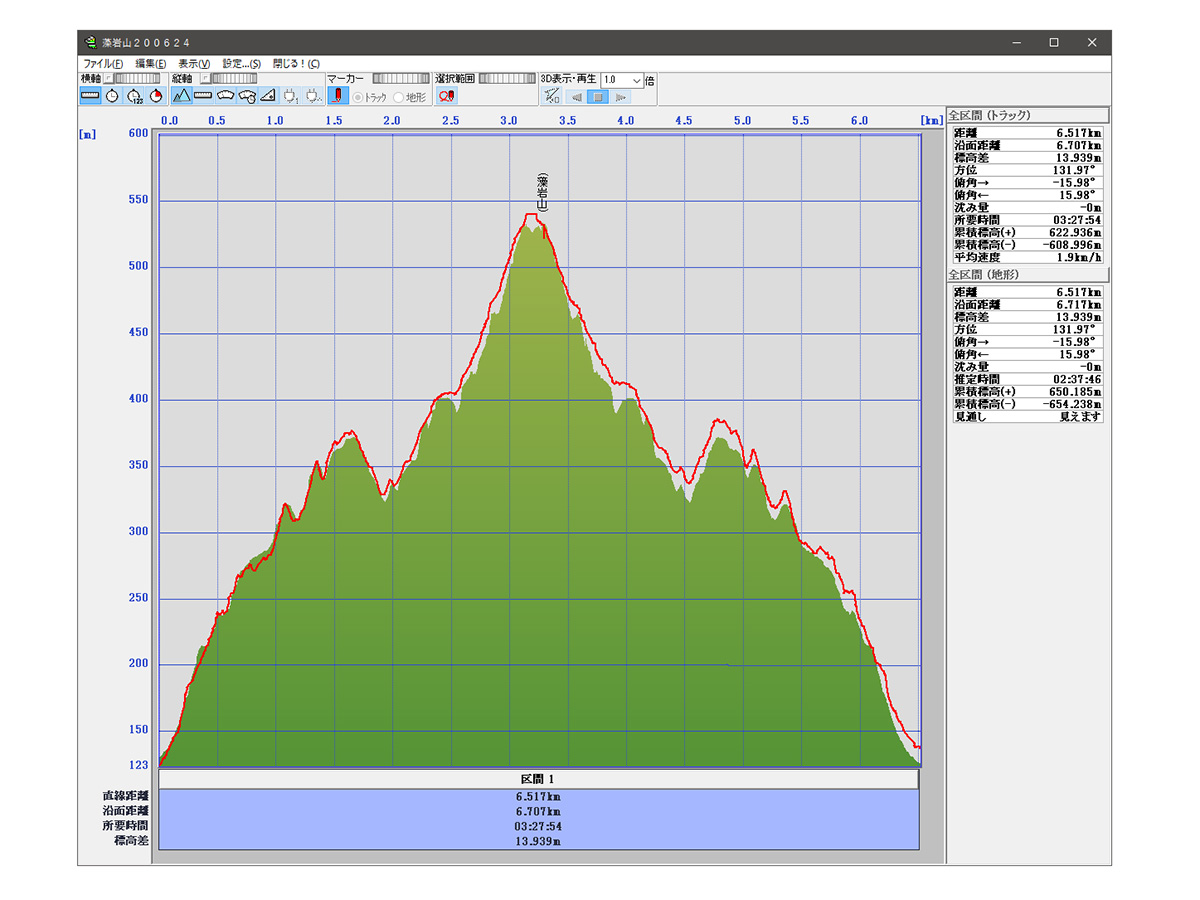Adjust the マーカー slider
1200x900 pixels.
pyautogui.click(x=400, y=78)
